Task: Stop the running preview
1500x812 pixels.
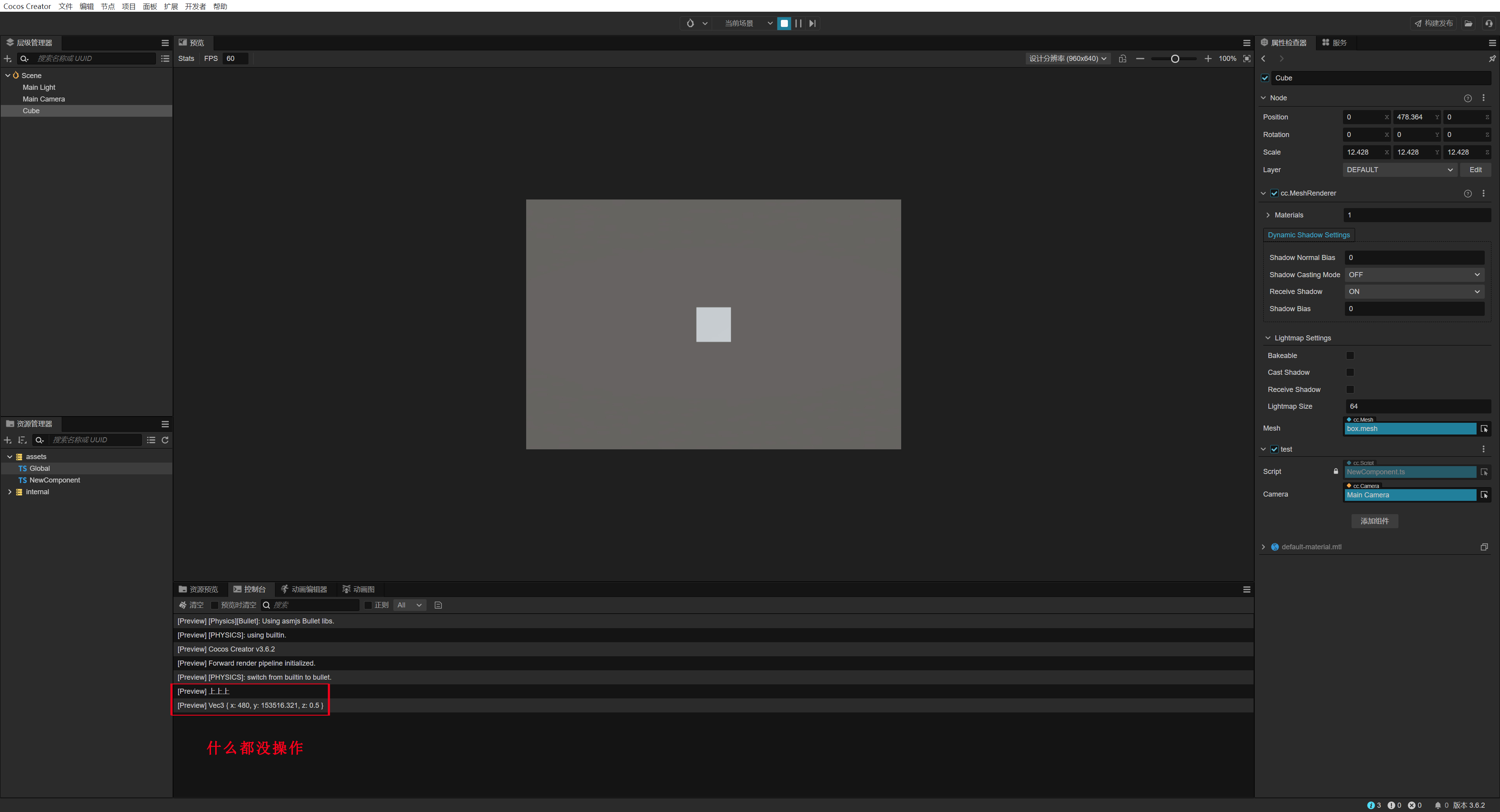Action: (x=784, y=23)
